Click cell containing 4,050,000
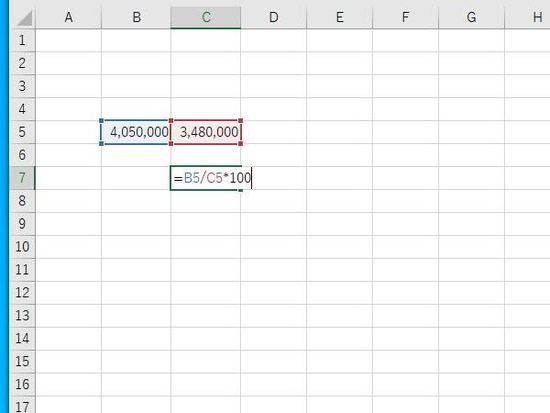The height and width of the screenshot is (413, 550). (136, 132)
